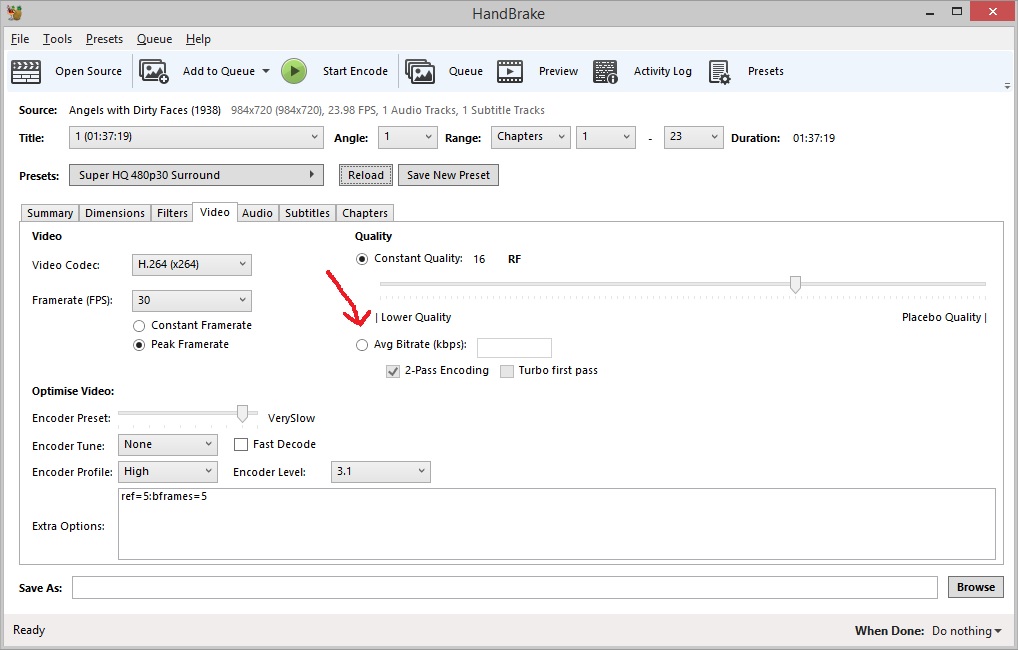Open the Tools menu

(x=57, y=39)
